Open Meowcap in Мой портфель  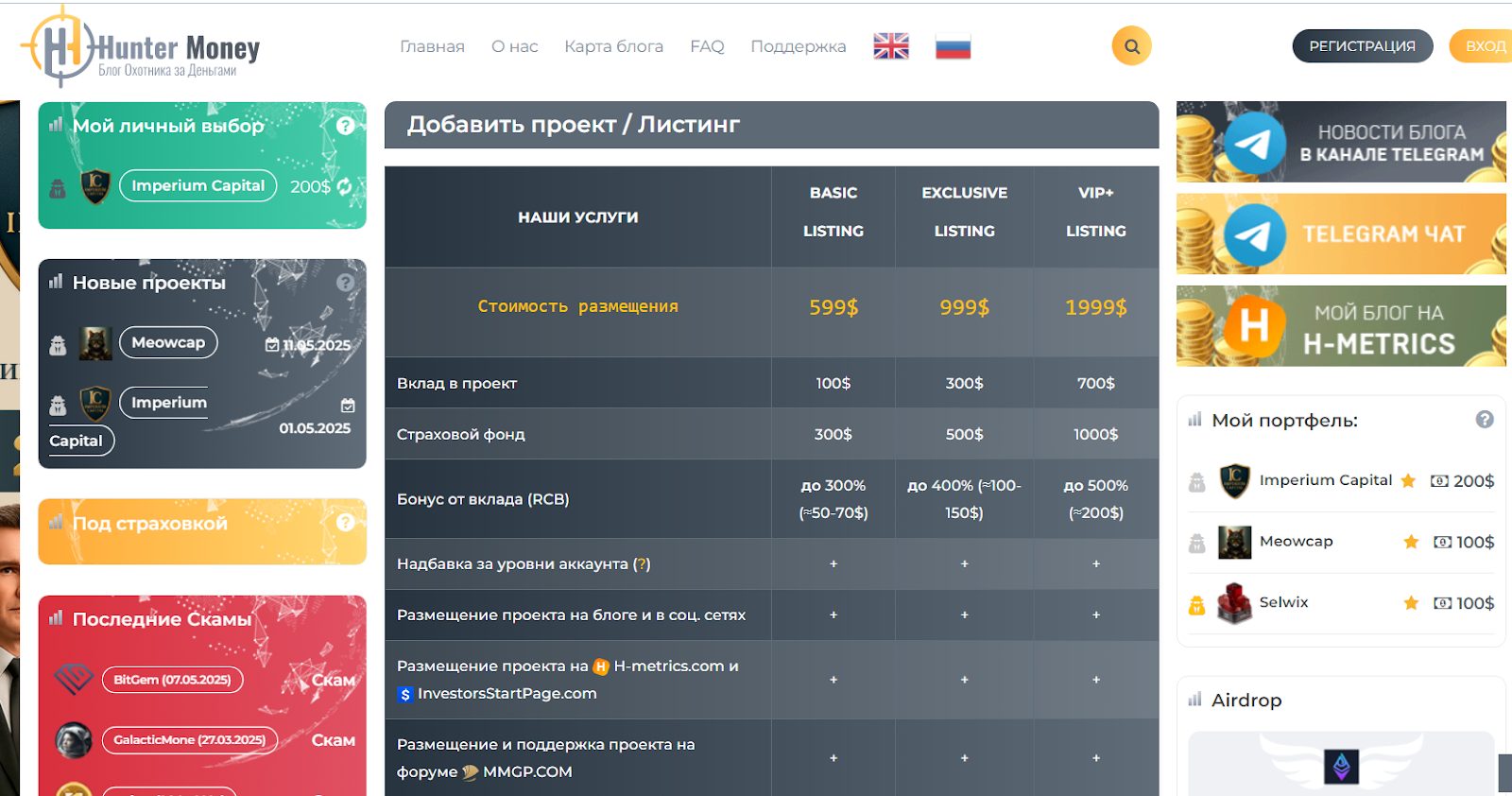[x=1297, y=541]
